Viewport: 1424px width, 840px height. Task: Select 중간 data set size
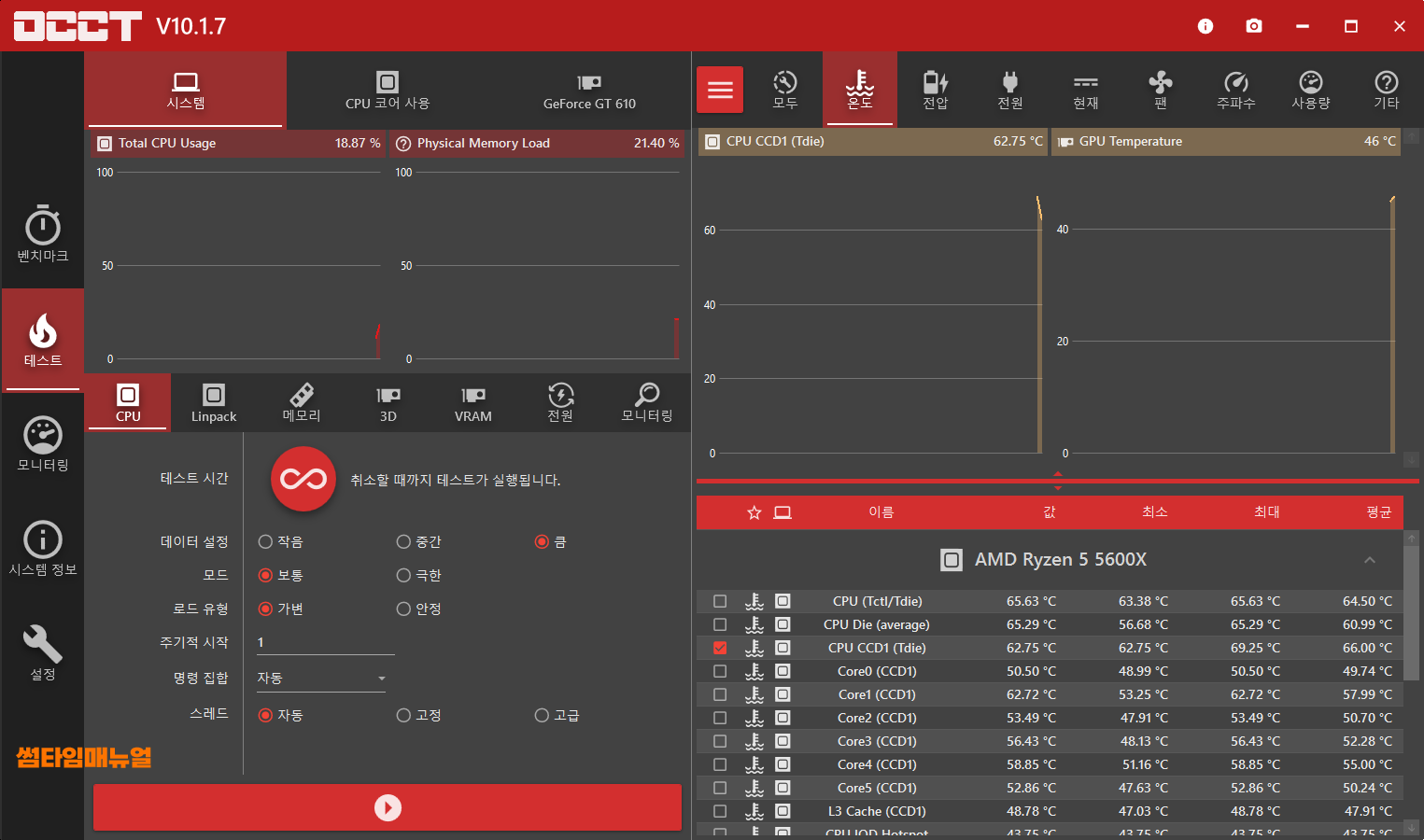pos(419,541)
